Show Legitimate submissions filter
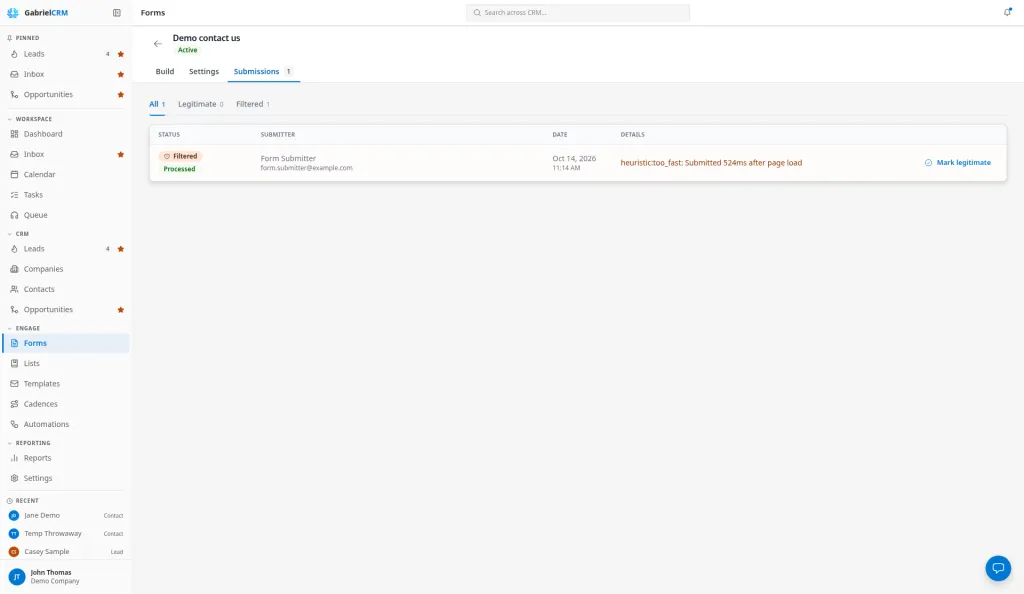Image resolution: width=1024 pixels, height=594 pixels. pyautogui.click(x=200, y=104)
